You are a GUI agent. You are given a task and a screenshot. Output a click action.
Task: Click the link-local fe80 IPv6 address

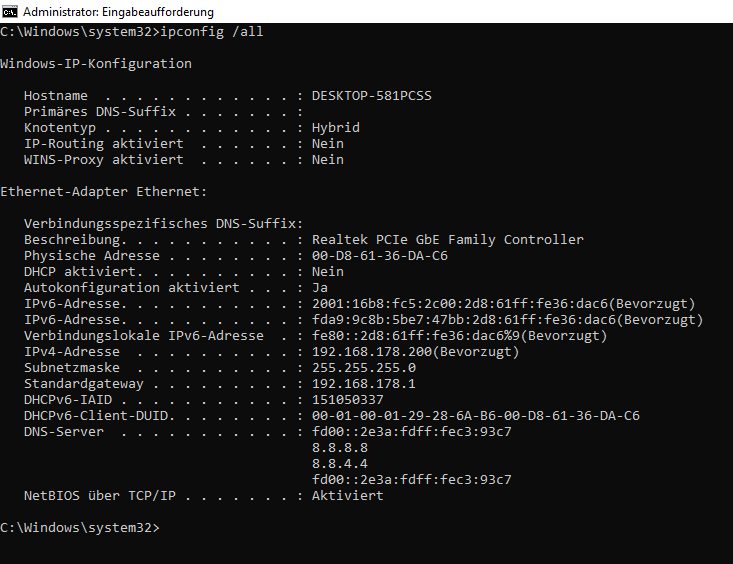pyautogui.click(x=459, y=336)
